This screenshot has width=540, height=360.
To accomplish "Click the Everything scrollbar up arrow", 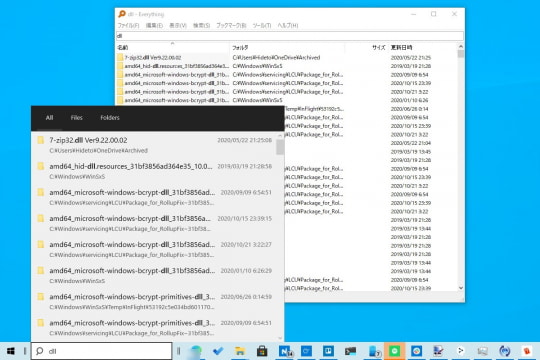I will click(461, 47).
